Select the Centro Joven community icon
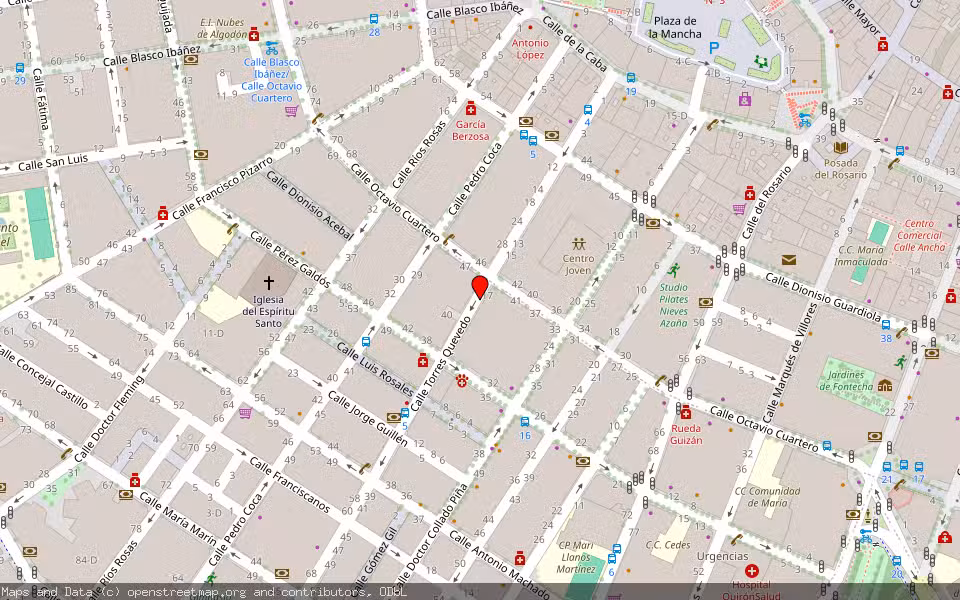Image resolution: width=960 pixels, height=600 pixels. (579, 244)
